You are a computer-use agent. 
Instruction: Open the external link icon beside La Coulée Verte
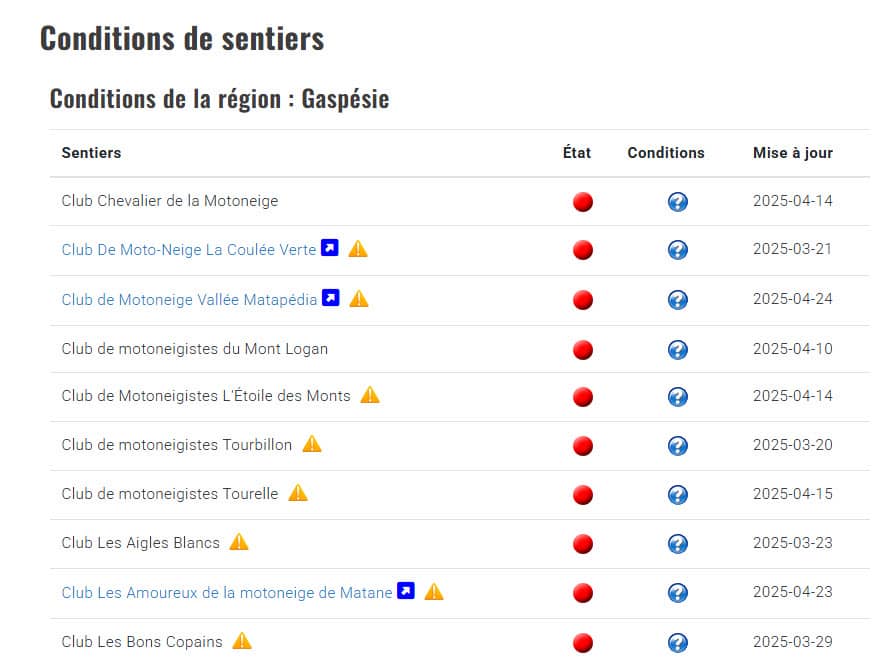(x=330, y=248)
